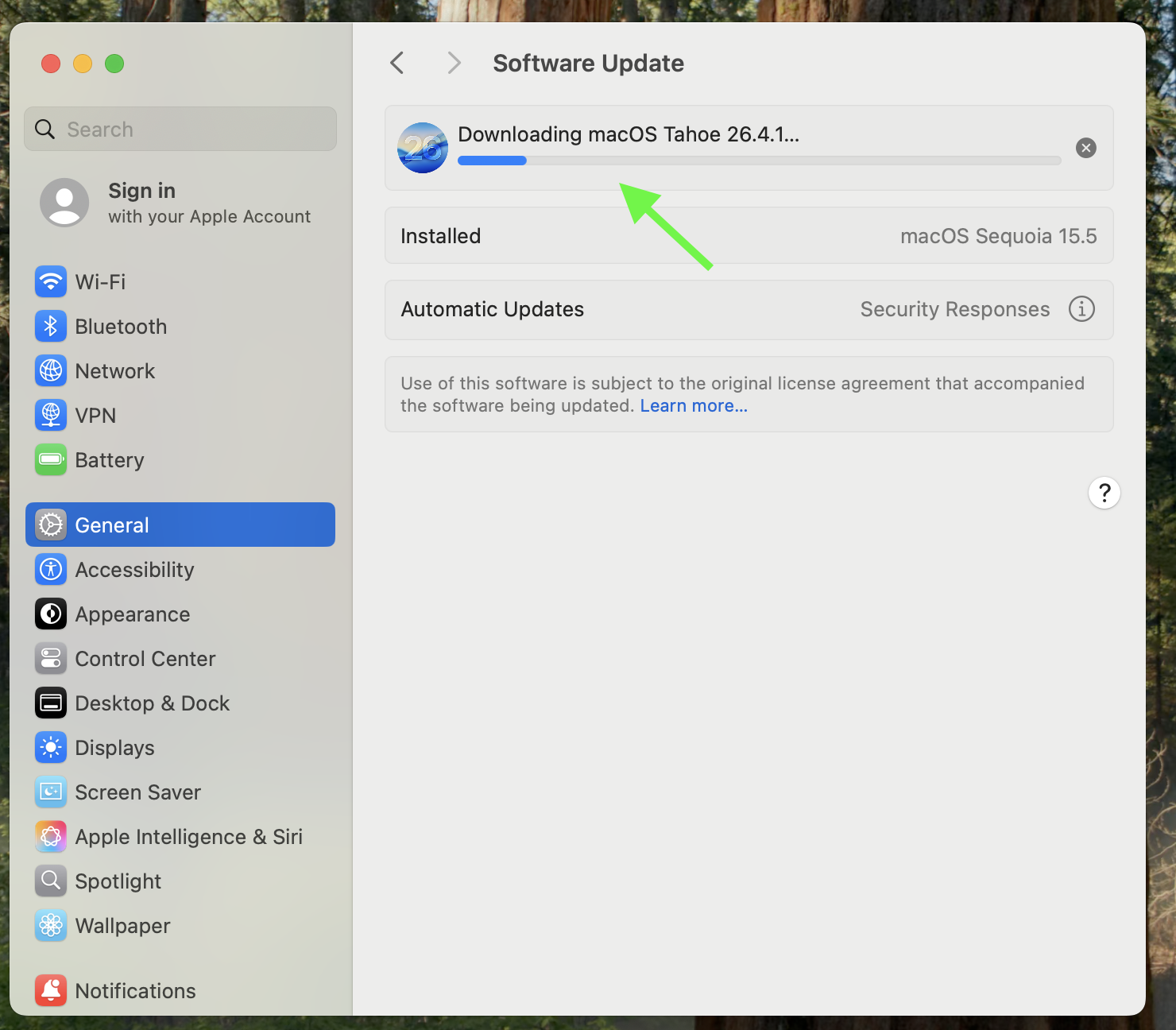Click the yellow minimize window button
1176x1030 pixels.
83,64
